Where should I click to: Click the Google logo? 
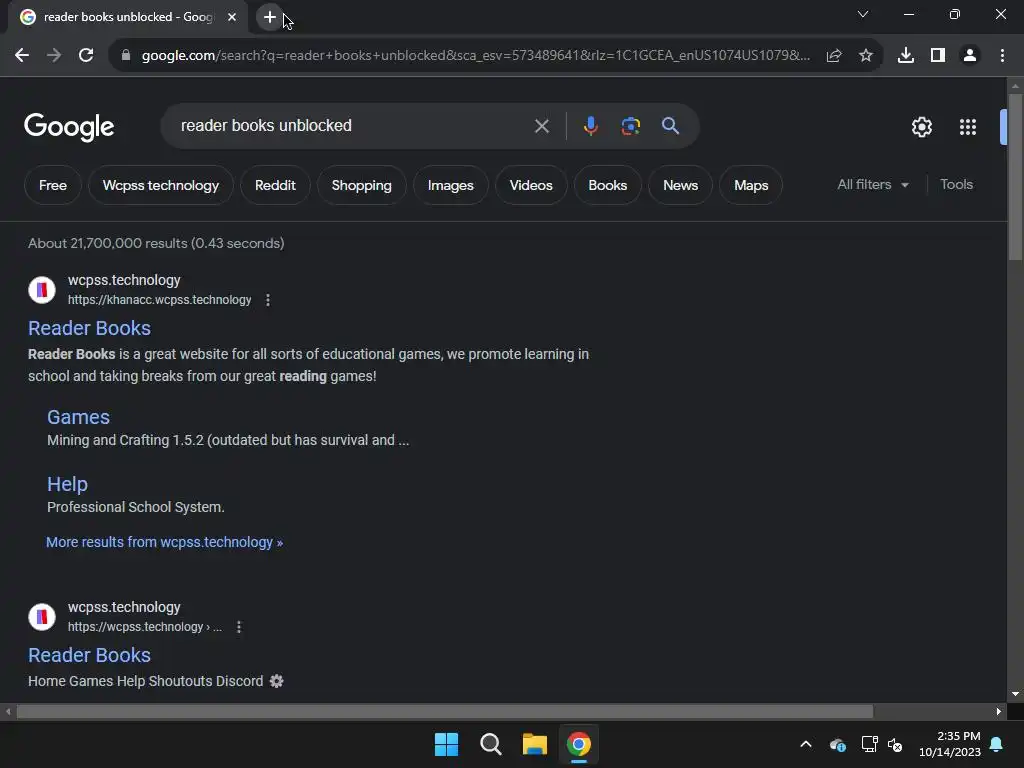[x=69, y=127]
